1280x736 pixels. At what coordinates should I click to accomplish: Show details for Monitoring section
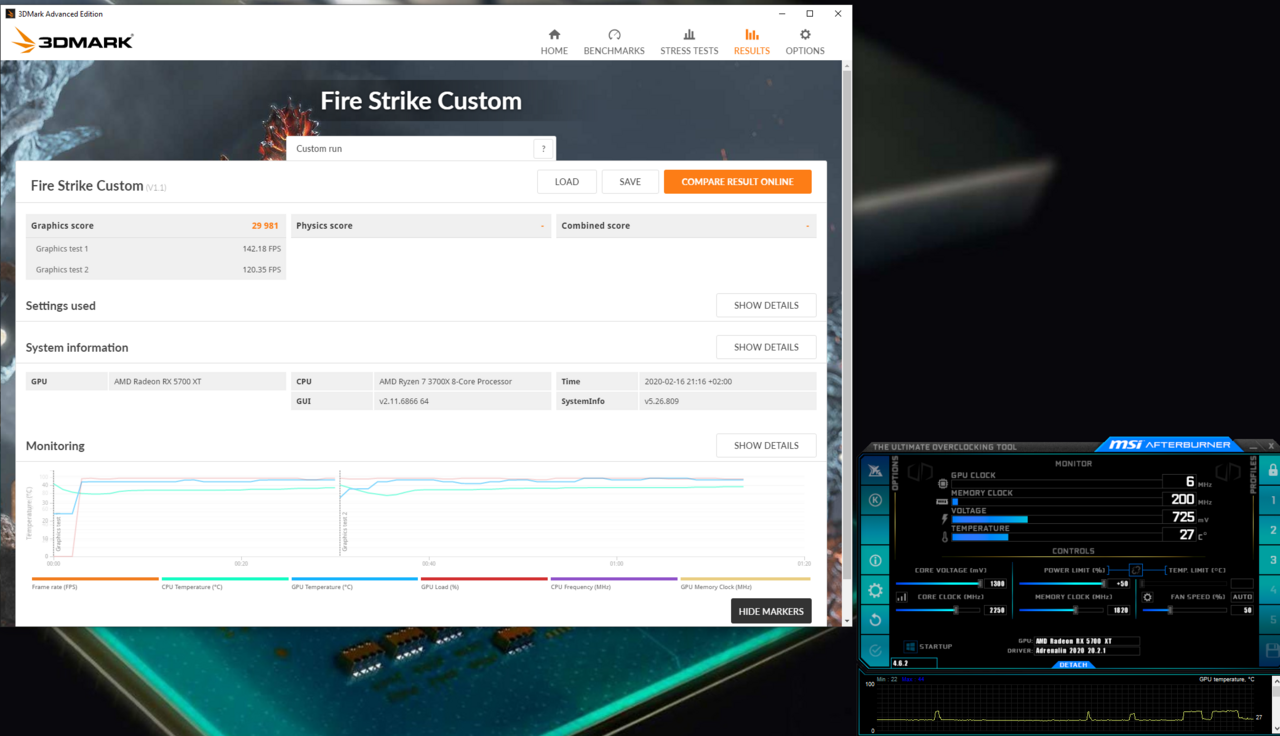tap(766, 445)
